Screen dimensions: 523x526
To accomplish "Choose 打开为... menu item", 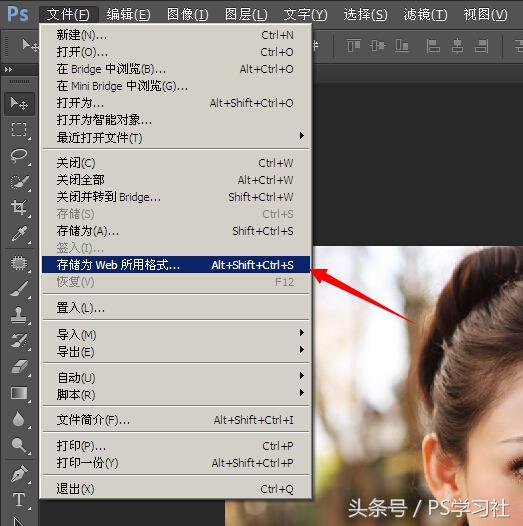I will tap(176, 103).
